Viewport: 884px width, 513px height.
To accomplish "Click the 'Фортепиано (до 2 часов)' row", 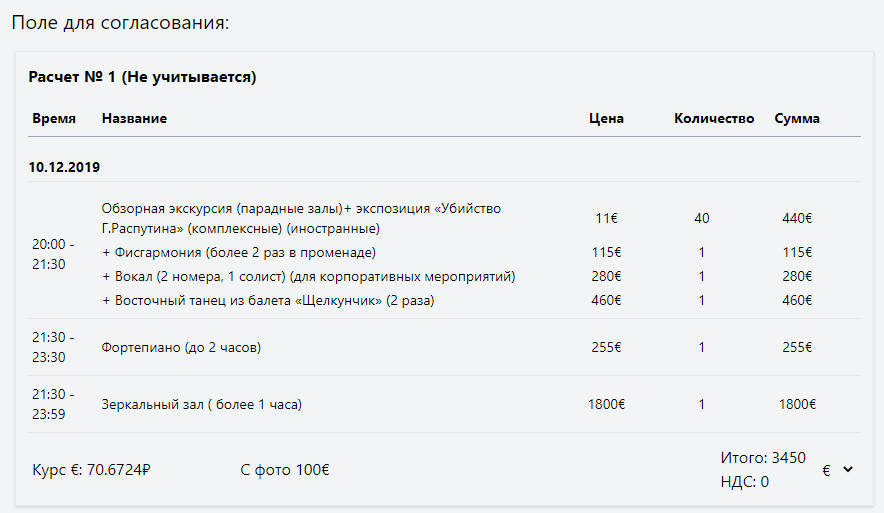I will pos(181,347).
